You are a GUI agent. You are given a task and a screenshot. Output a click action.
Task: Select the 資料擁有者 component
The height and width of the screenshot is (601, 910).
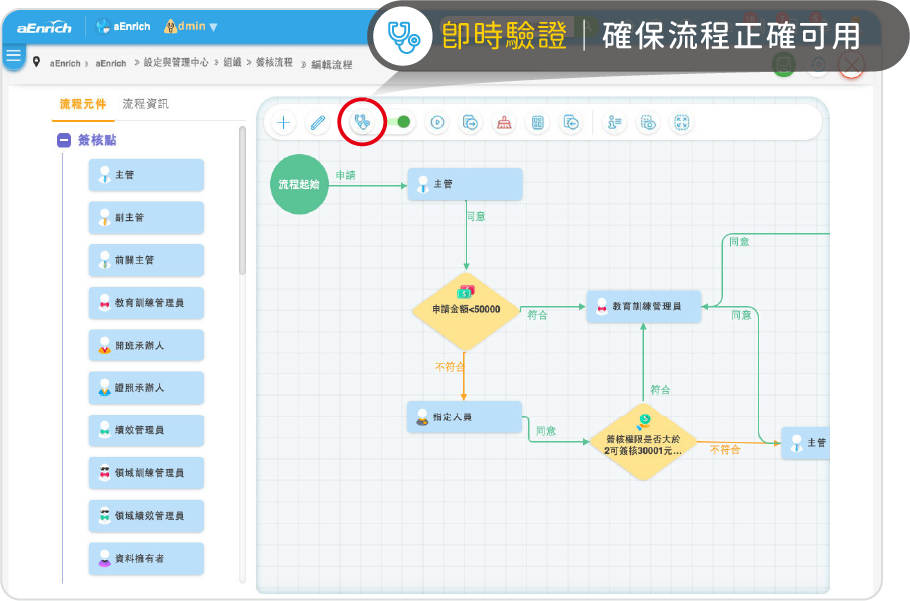pos(146,558)
